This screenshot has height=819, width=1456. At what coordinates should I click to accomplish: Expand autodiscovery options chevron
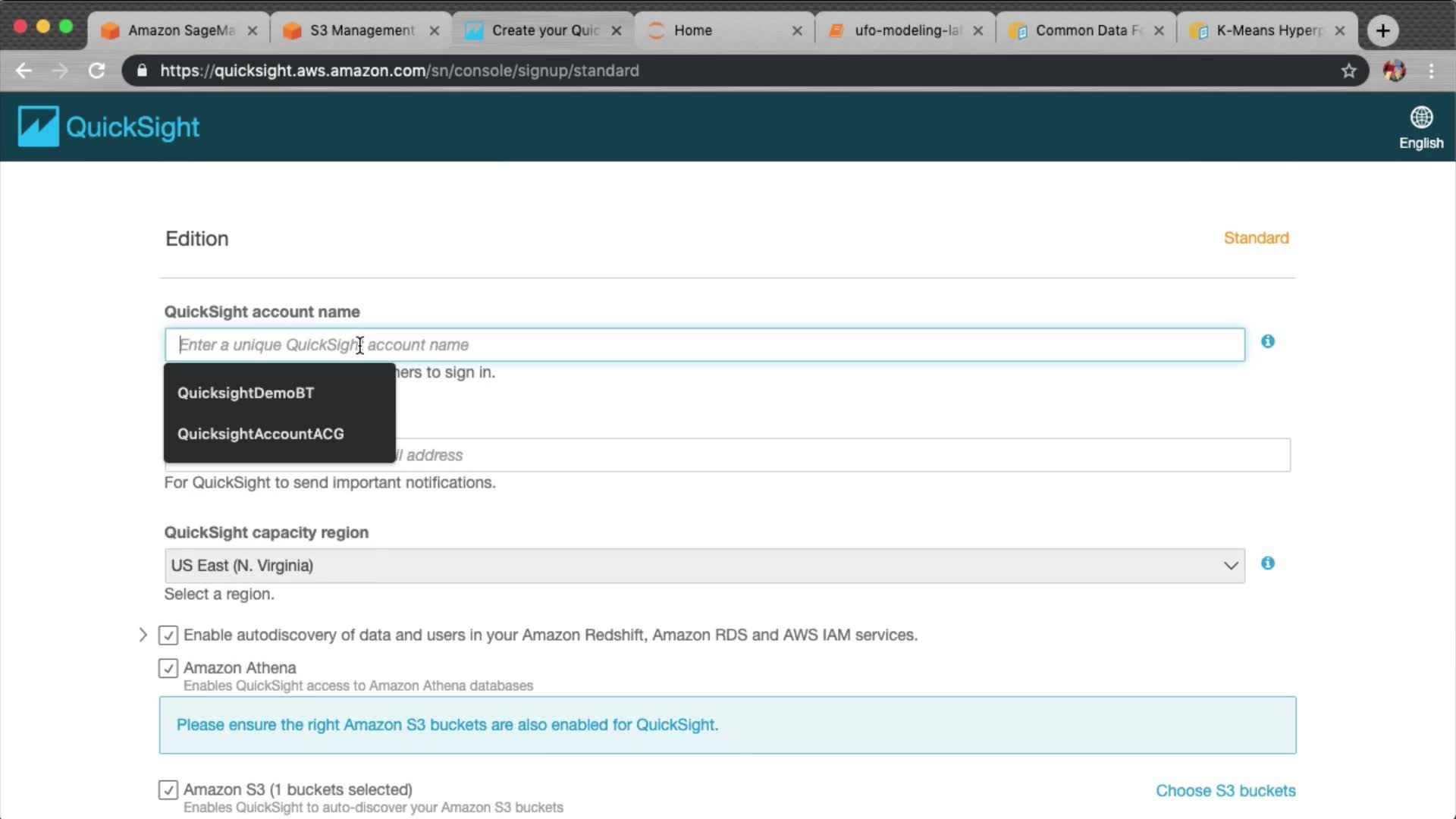(143, 635)
